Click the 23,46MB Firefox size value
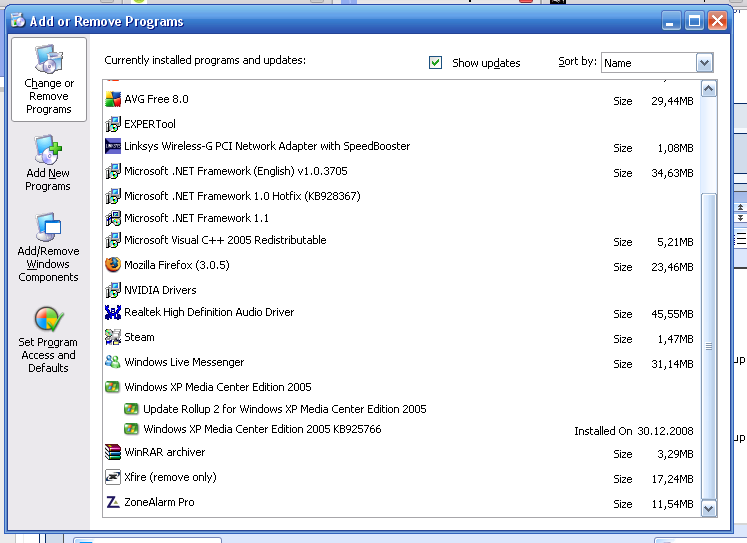This screenshot has height=543, width=747. click(x=672, y=267)
